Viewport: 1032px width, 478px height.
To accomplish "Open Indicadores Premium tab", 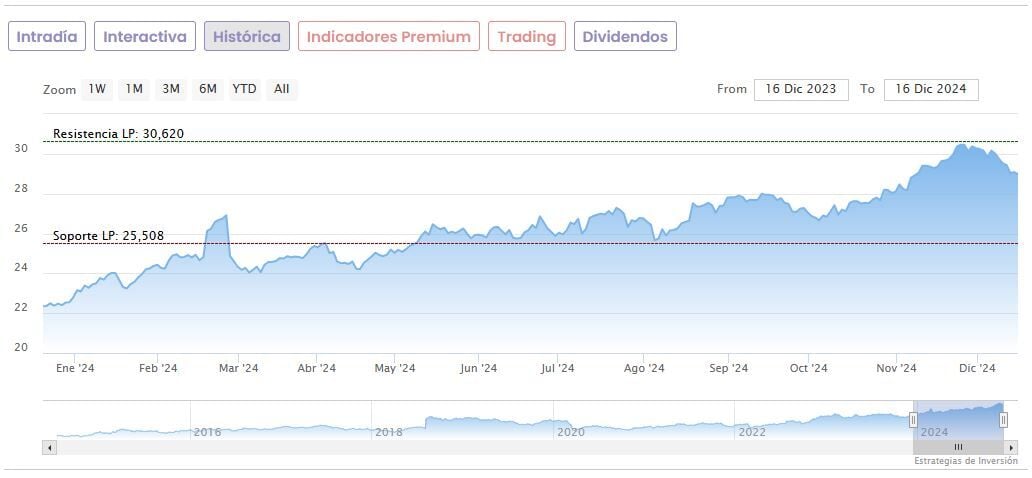I will 388,37.
